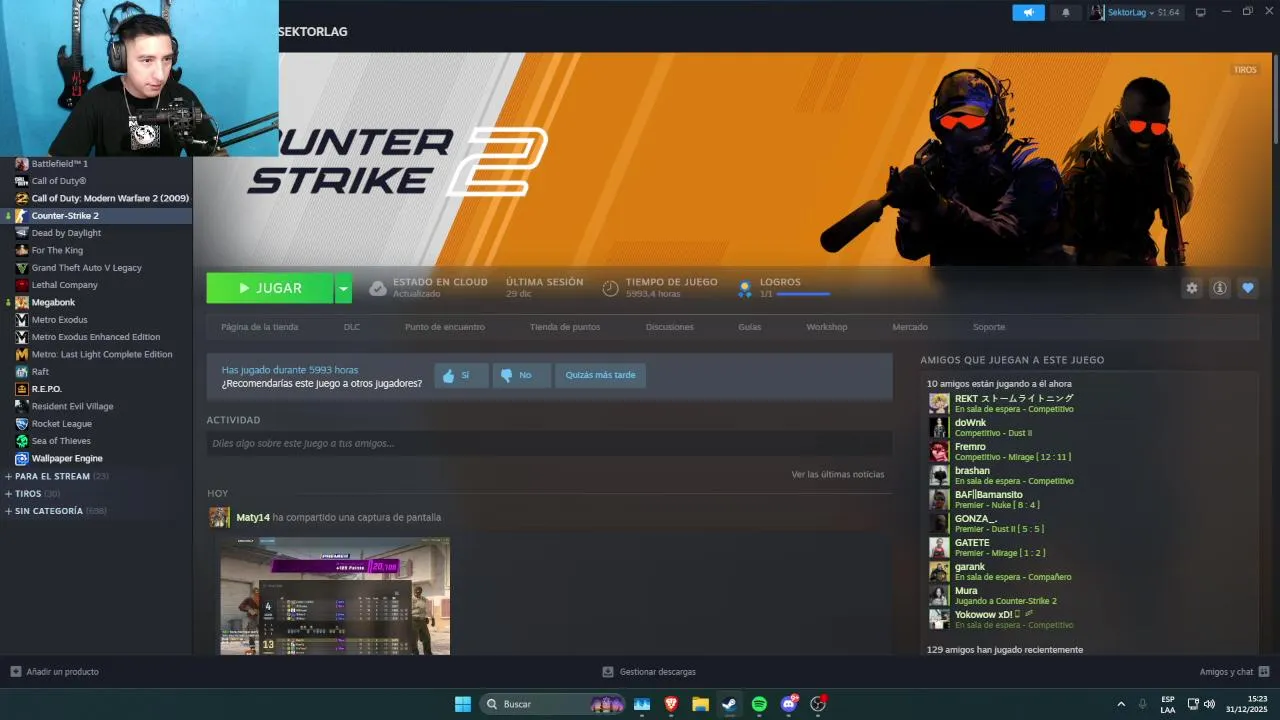Open the Workshop tab
Viewport: 1280px width, 720px height.
[x=827, y=327]
